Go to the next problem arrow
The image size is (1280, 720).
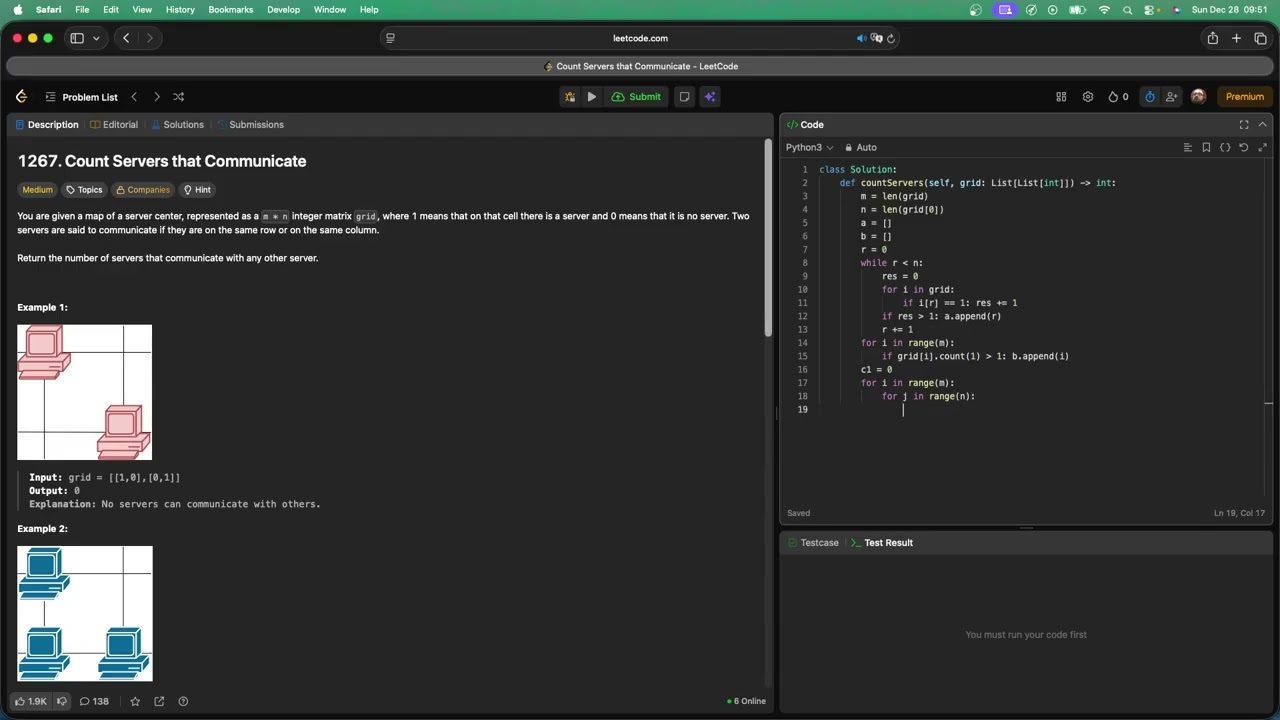[156, 97]
